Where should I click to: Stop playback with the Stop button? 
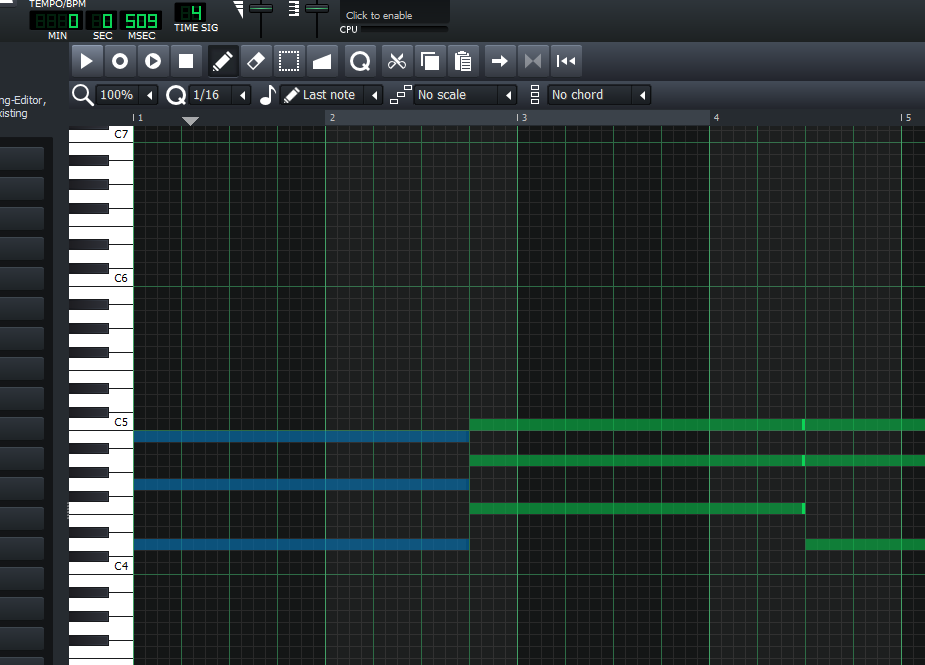(x=186, y=61)
